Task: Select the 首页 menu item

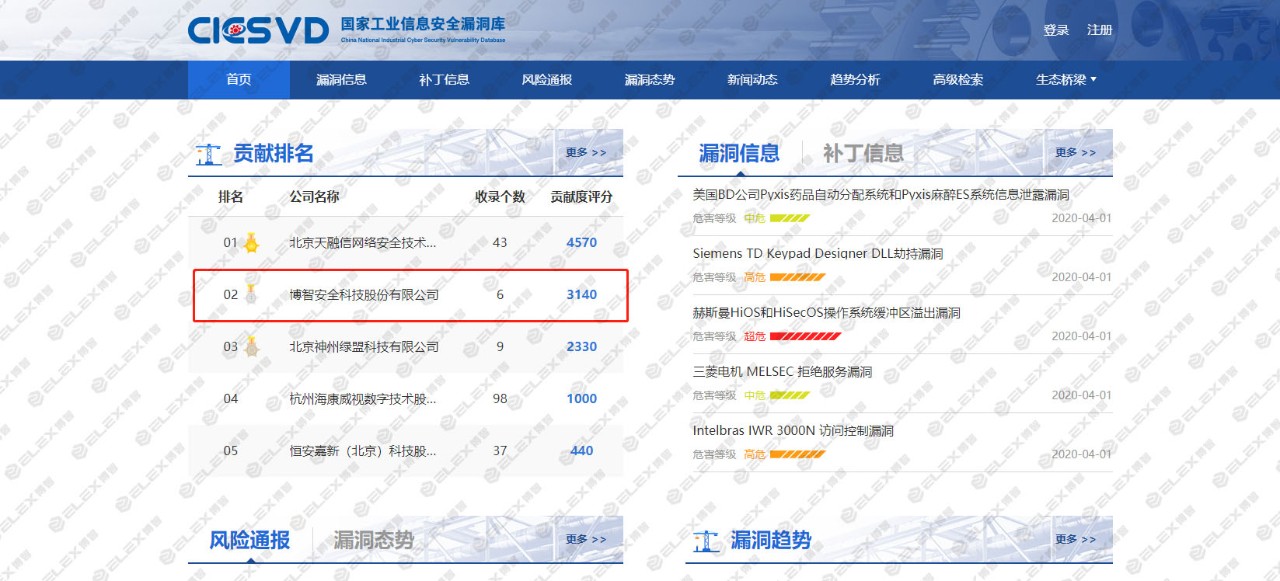Action: [x=238, y=79]
